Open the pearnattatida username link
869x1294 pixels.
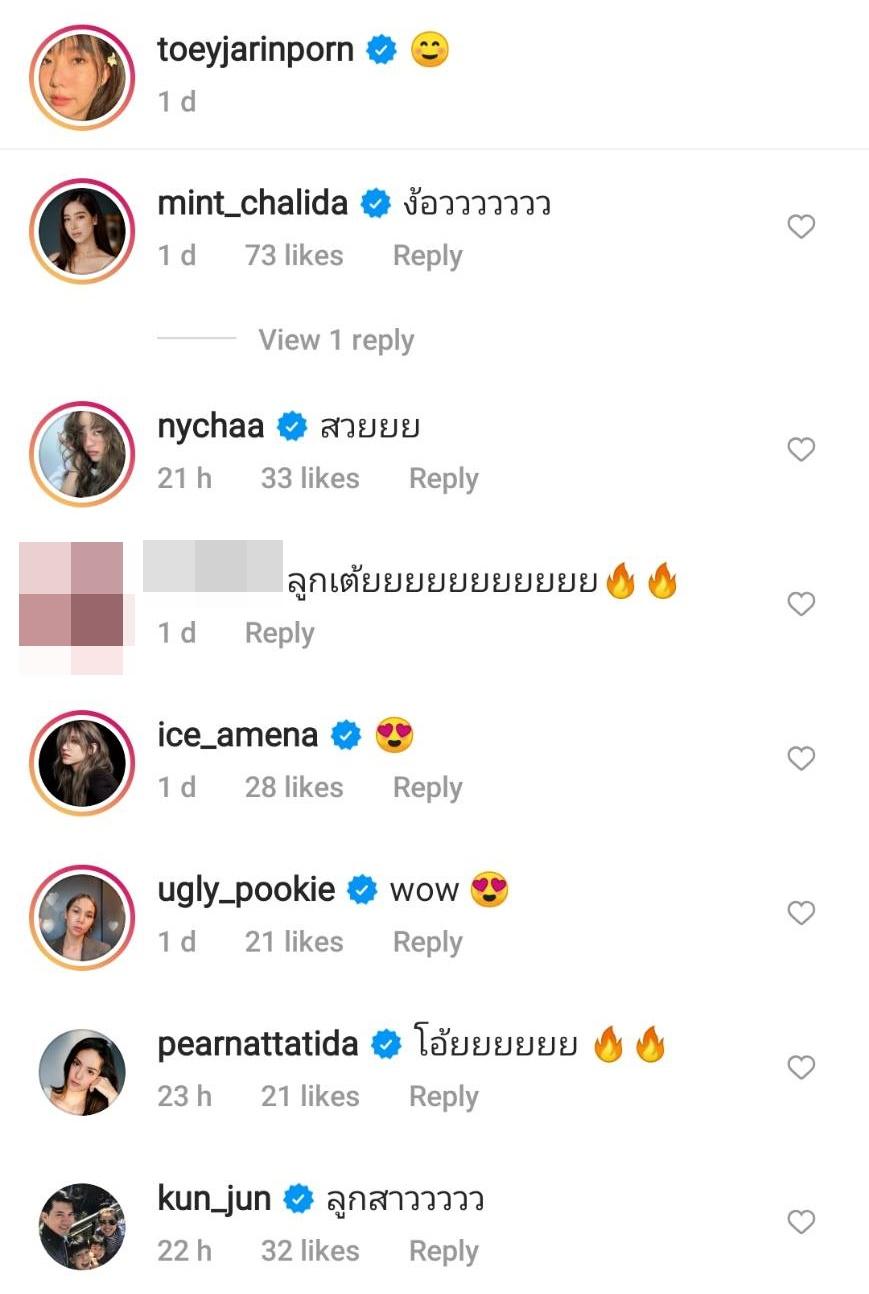pyautogui.click(x=258, y=1045)
